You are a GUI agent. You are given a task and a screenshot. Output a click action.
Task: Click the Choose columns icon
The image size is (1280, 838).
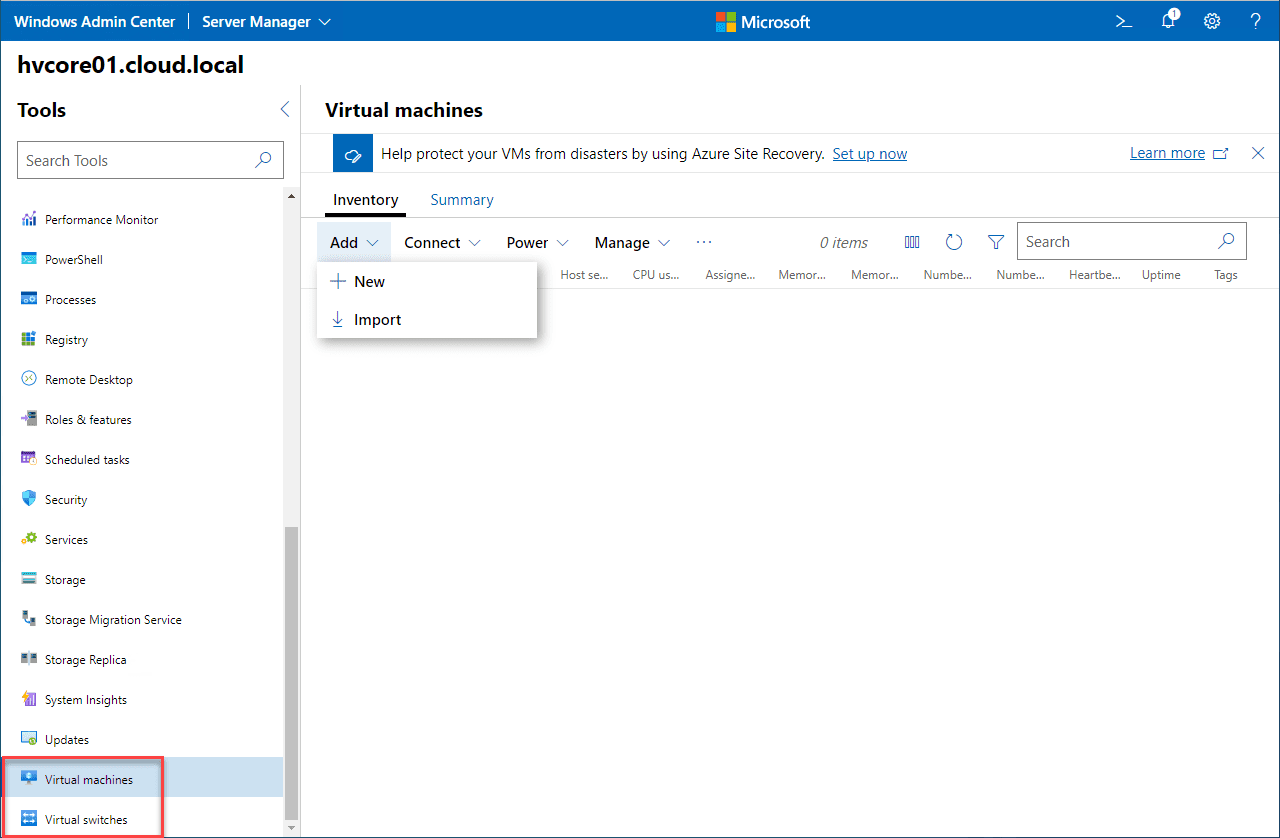[x=912, y=242]
